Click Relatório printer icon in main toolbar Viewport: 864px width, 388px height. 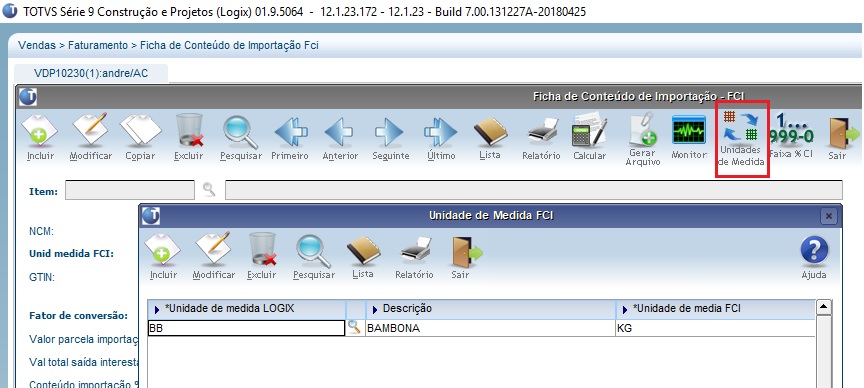click(x=541, y=138)
